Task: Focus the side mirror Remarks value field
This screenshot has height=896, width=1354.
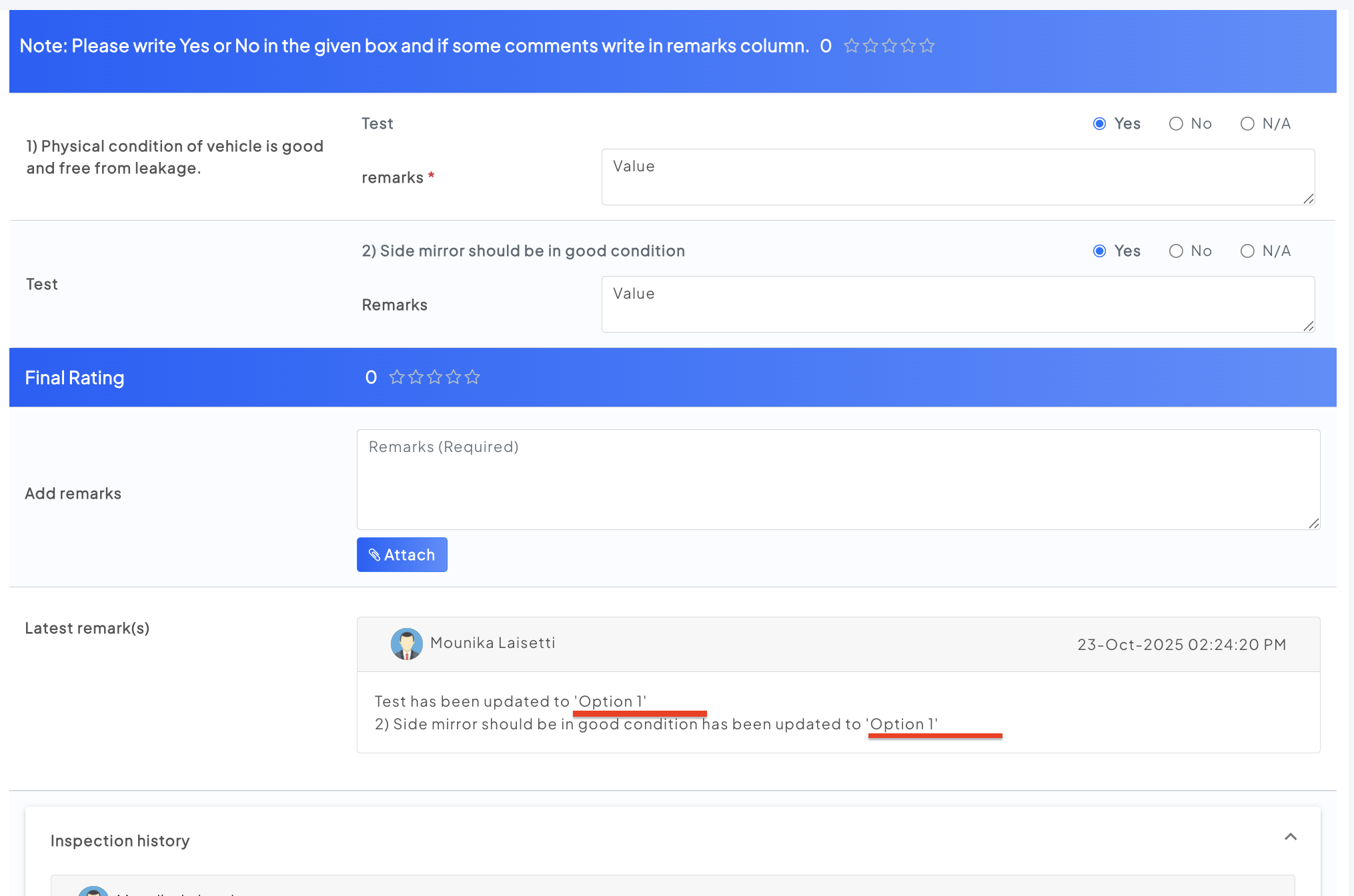Action: [x=958, y=304]
